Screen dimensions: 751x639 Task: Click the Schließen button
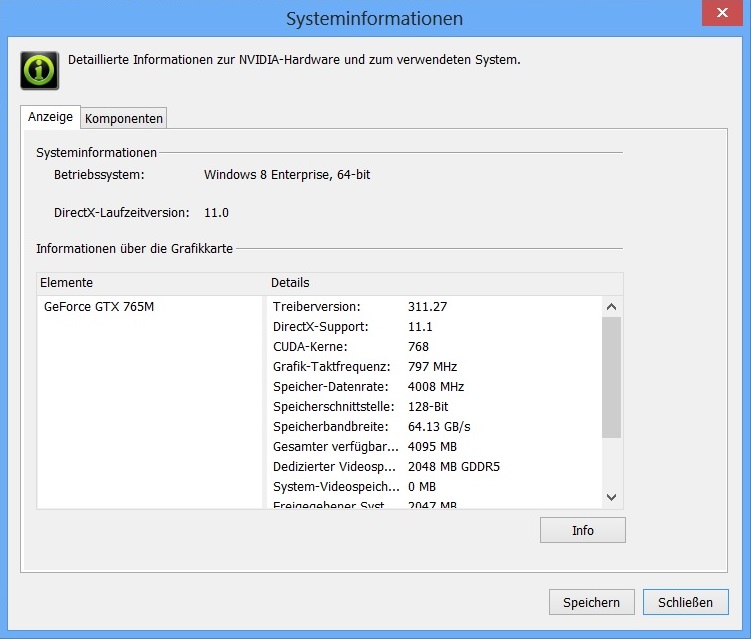685,602
